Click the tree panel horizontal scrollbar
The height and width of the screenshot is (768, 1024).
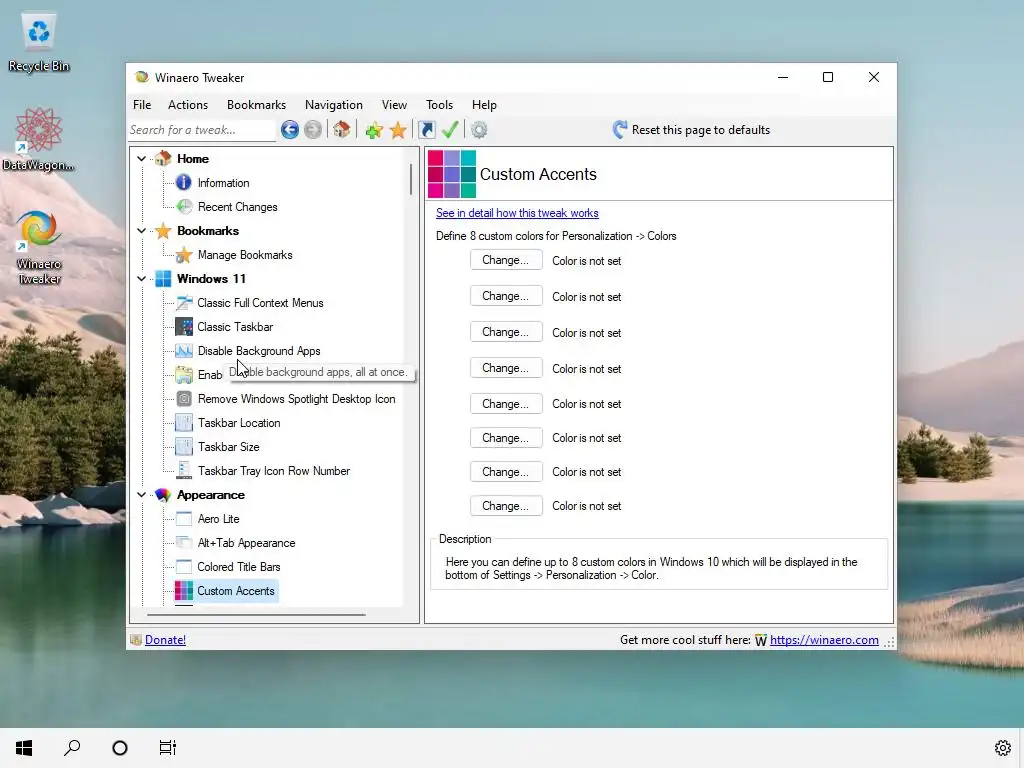point(256,615)
